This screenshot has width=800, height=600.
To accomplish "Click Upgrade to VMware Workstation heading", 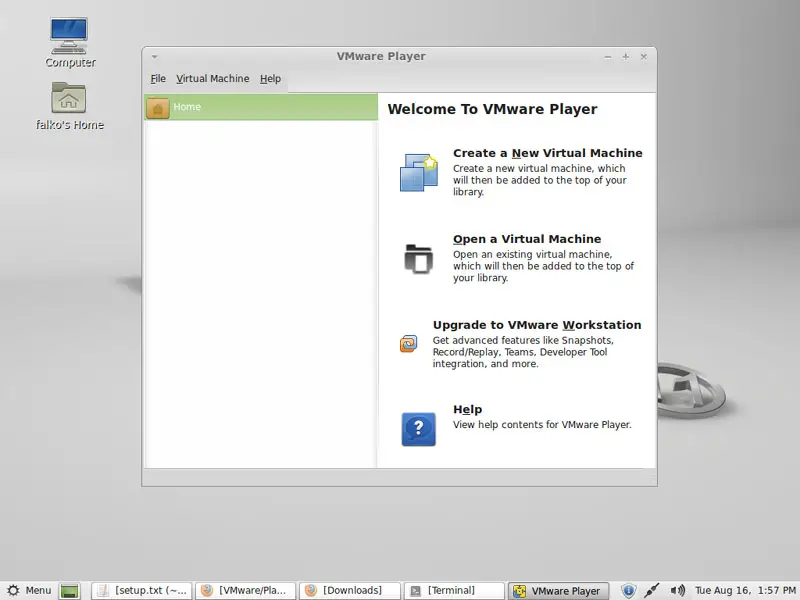I will click(x=537, y=325).
